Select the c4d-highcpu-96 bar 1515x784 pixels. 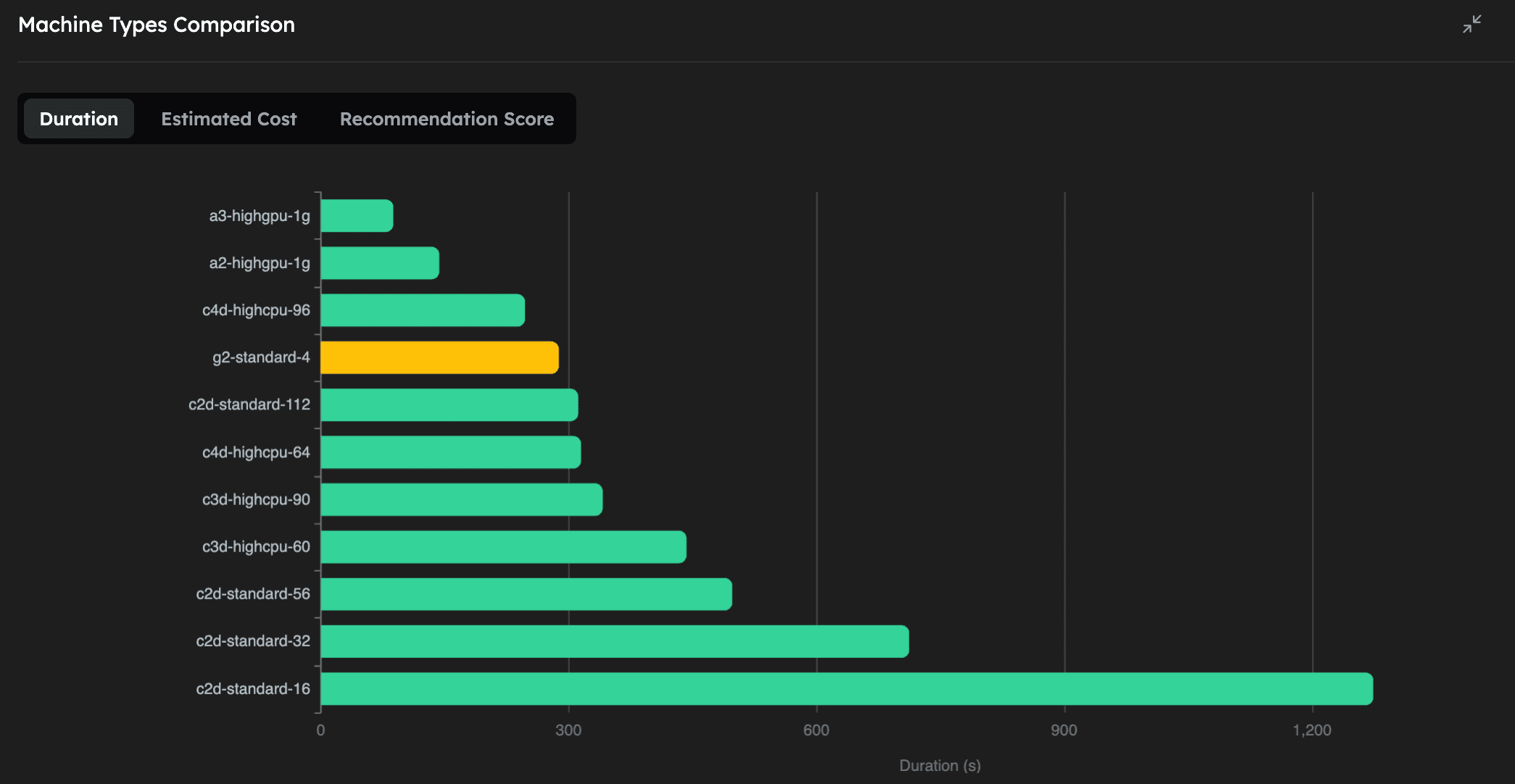pos(420,309)
